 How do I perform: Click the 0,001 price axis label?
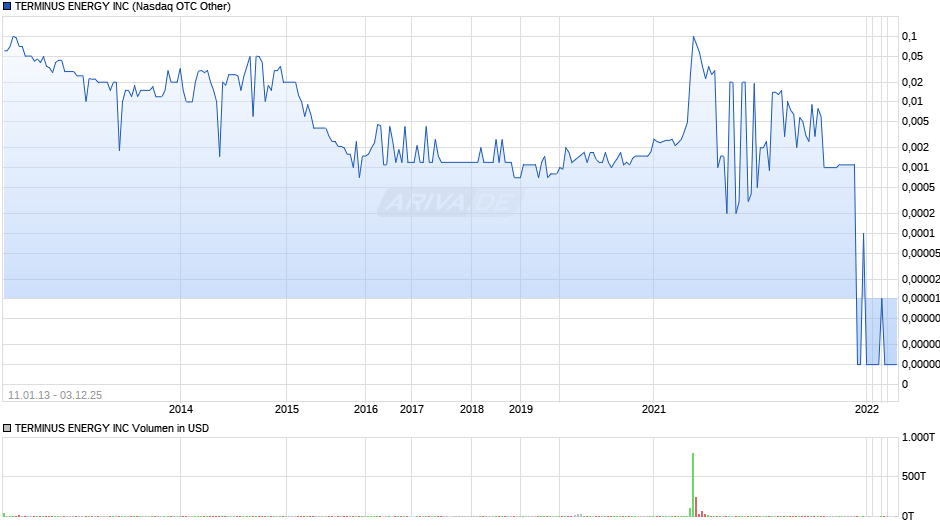(915, 167)
